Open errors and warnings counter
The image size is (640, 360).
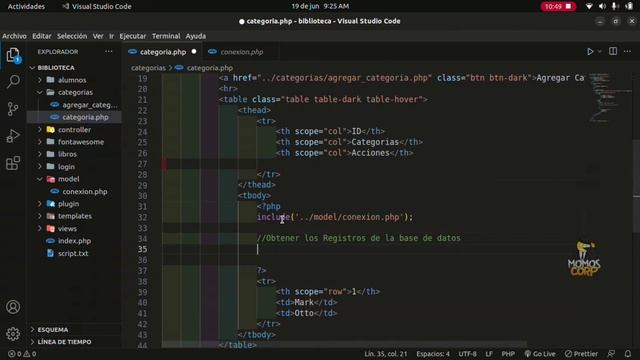click(x=22, y=354)
